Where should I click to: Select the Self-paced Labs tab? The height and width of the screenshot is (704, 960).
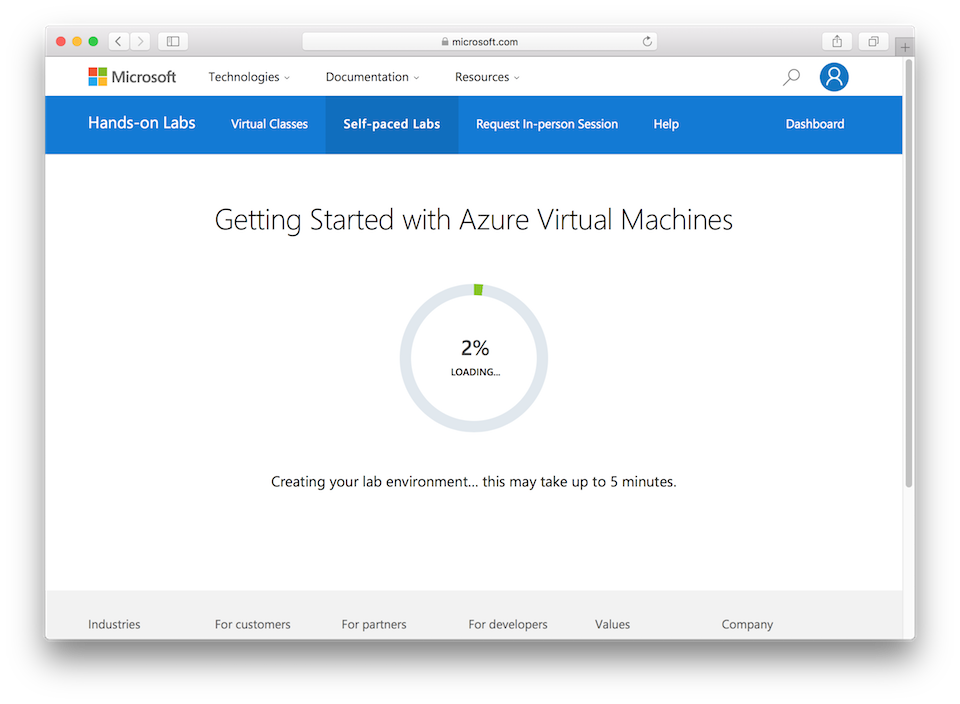392,124
